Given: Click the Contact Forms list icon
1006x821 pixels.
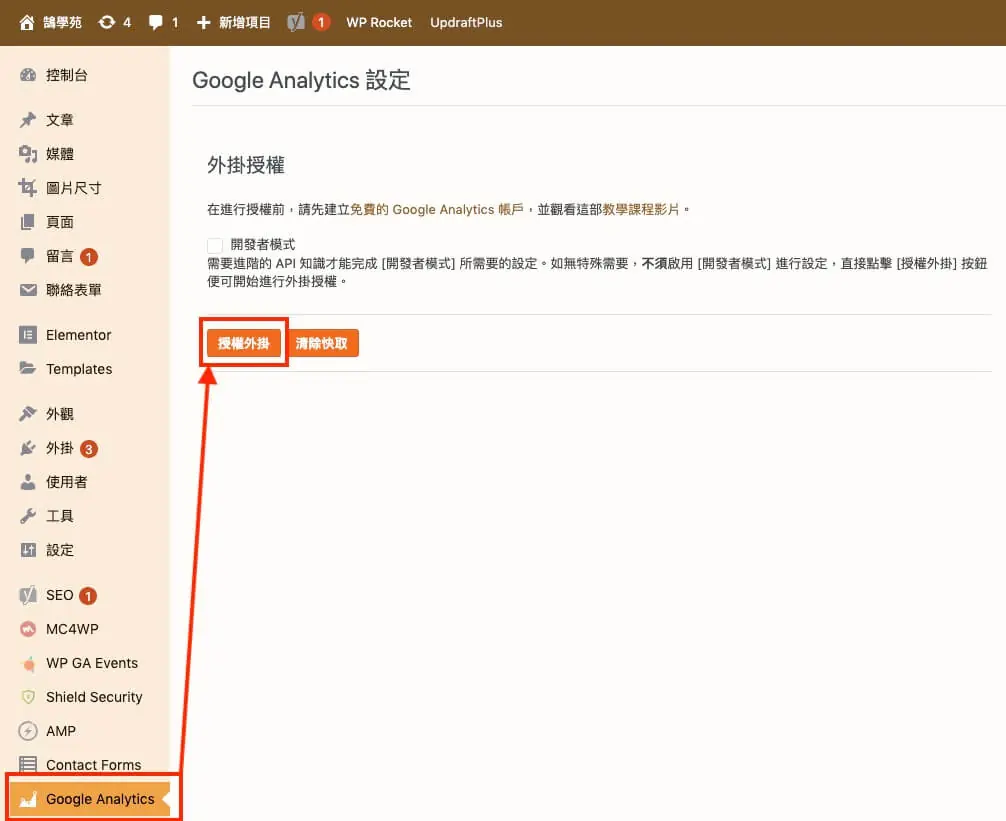Looking at the screenshot, I should [28, 765].
